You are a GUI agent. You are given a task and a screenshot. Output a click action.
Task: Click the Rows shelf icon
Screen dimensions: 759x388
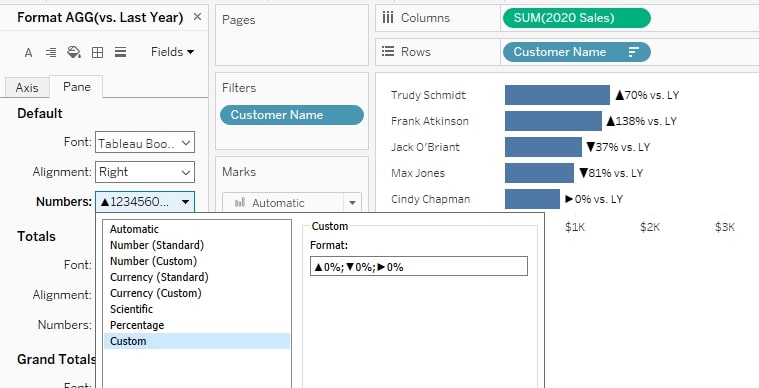pos(388,51)
